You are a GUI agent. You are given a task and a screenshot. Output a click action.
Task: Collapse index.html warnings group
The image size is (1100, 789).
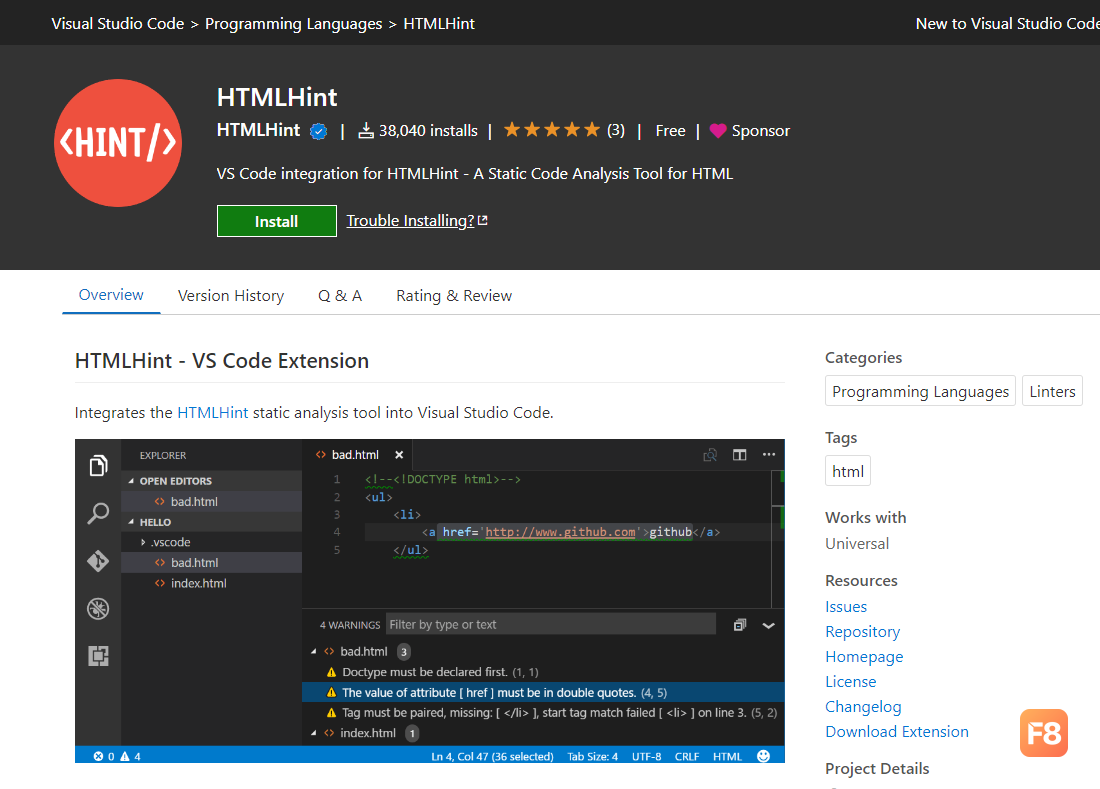point(314,733)
